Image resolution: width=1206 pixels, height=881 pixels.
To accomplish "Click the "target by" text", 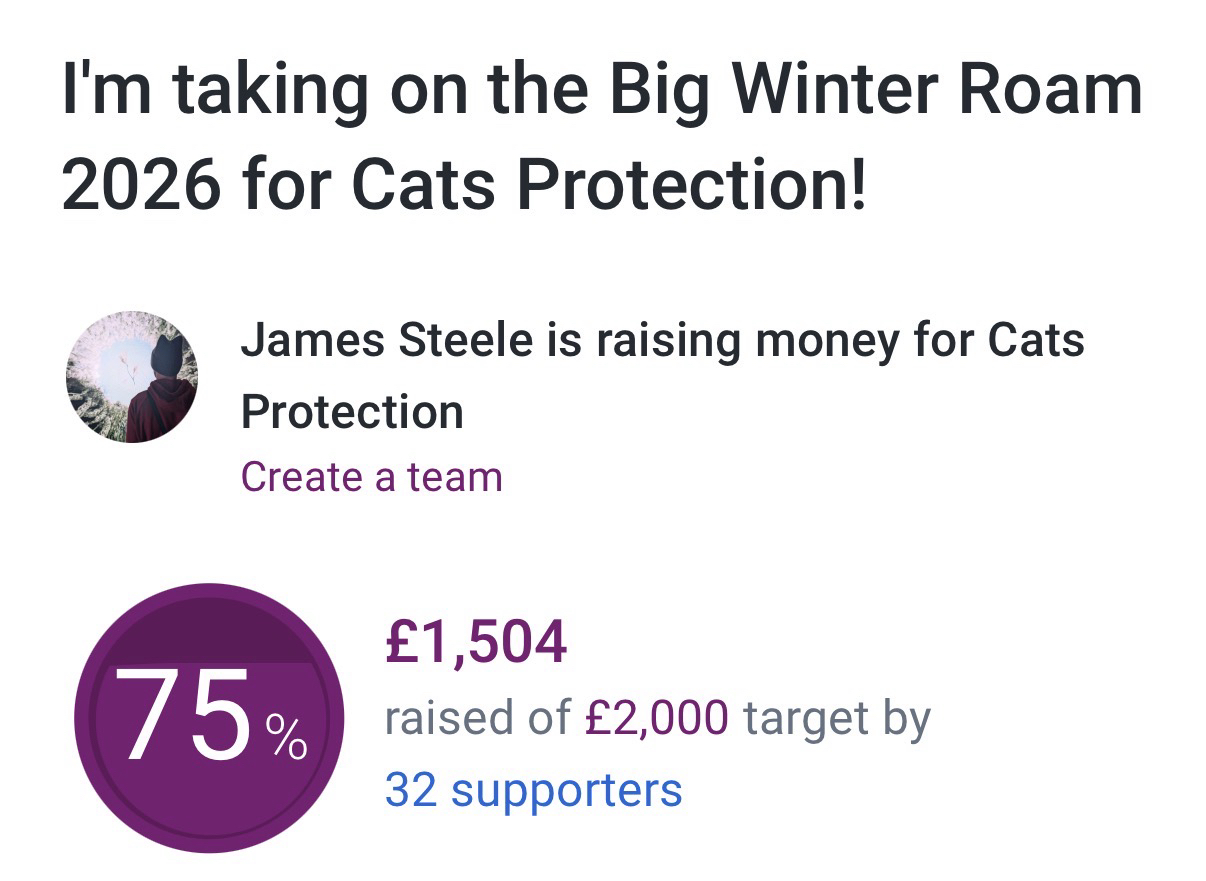I will point(838,718).
